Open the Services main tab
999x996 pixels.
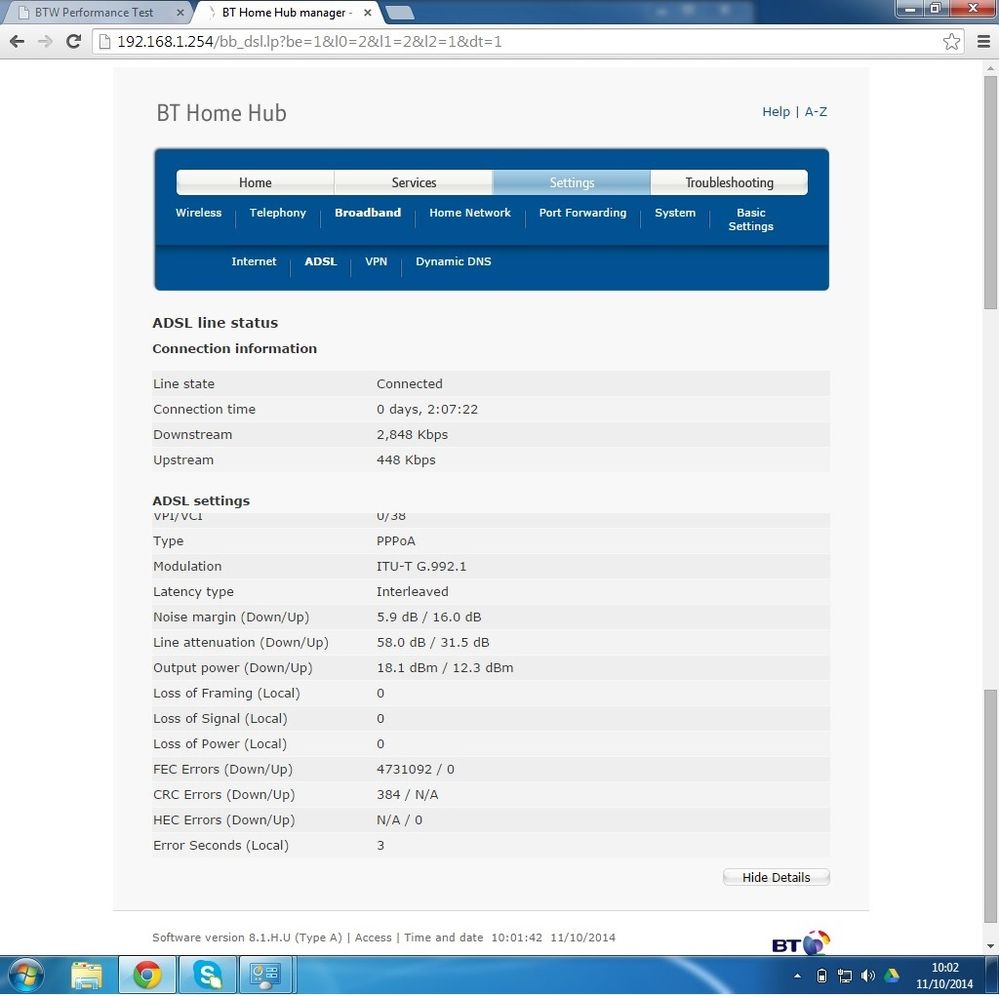(x=413, y=182)
